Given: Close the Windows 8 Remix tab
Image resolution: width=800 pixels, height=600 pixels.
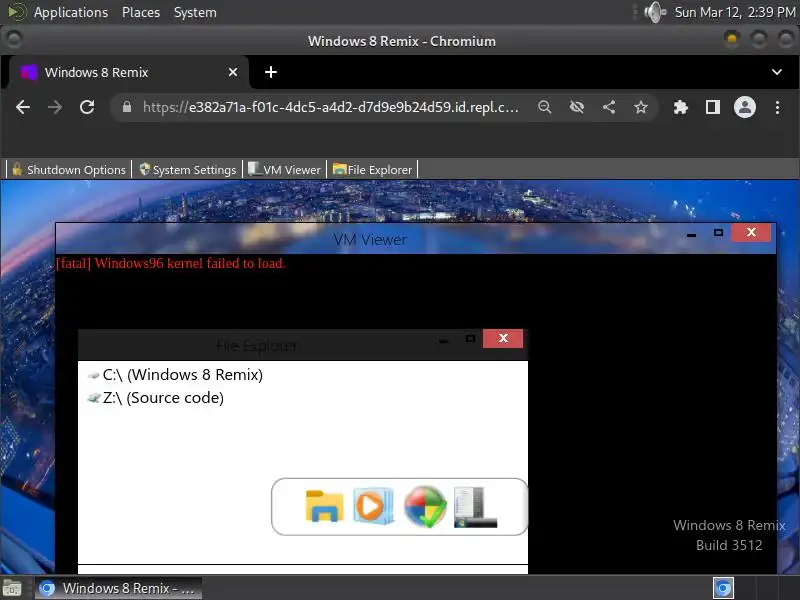Looking at the screenshot, I should (233, 72).
